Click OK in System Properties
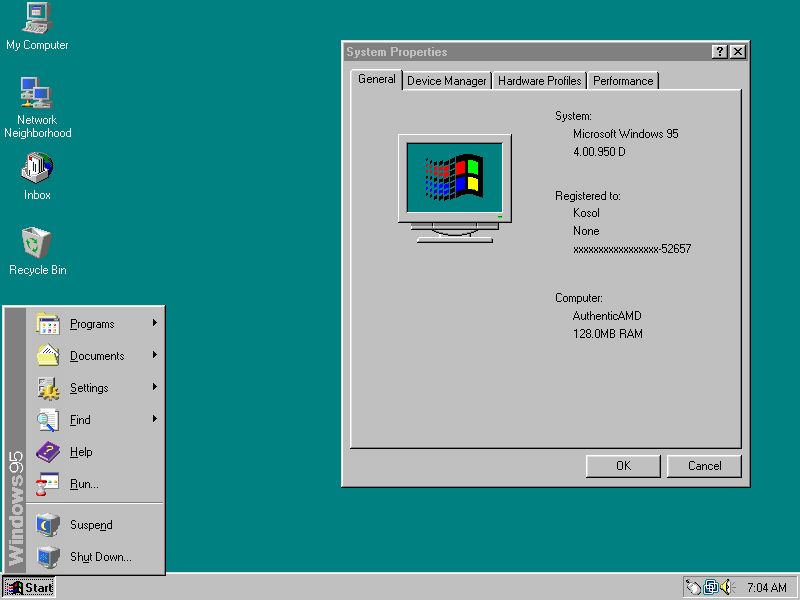Screen dimensions: 800x600 point(623,466)
